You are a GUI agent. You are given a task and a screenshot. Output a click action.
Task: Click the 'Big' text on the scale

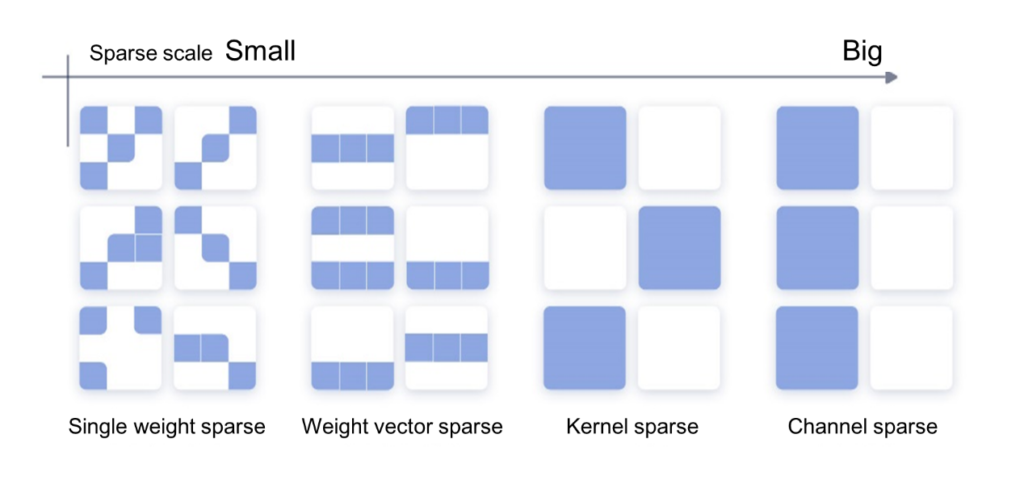[x=862, y=52]
